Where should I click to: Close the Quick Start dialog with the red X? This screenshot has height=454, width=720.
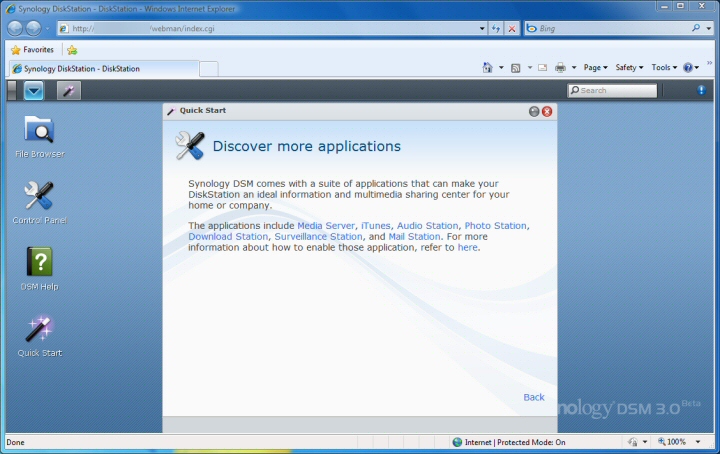[547, 111]
